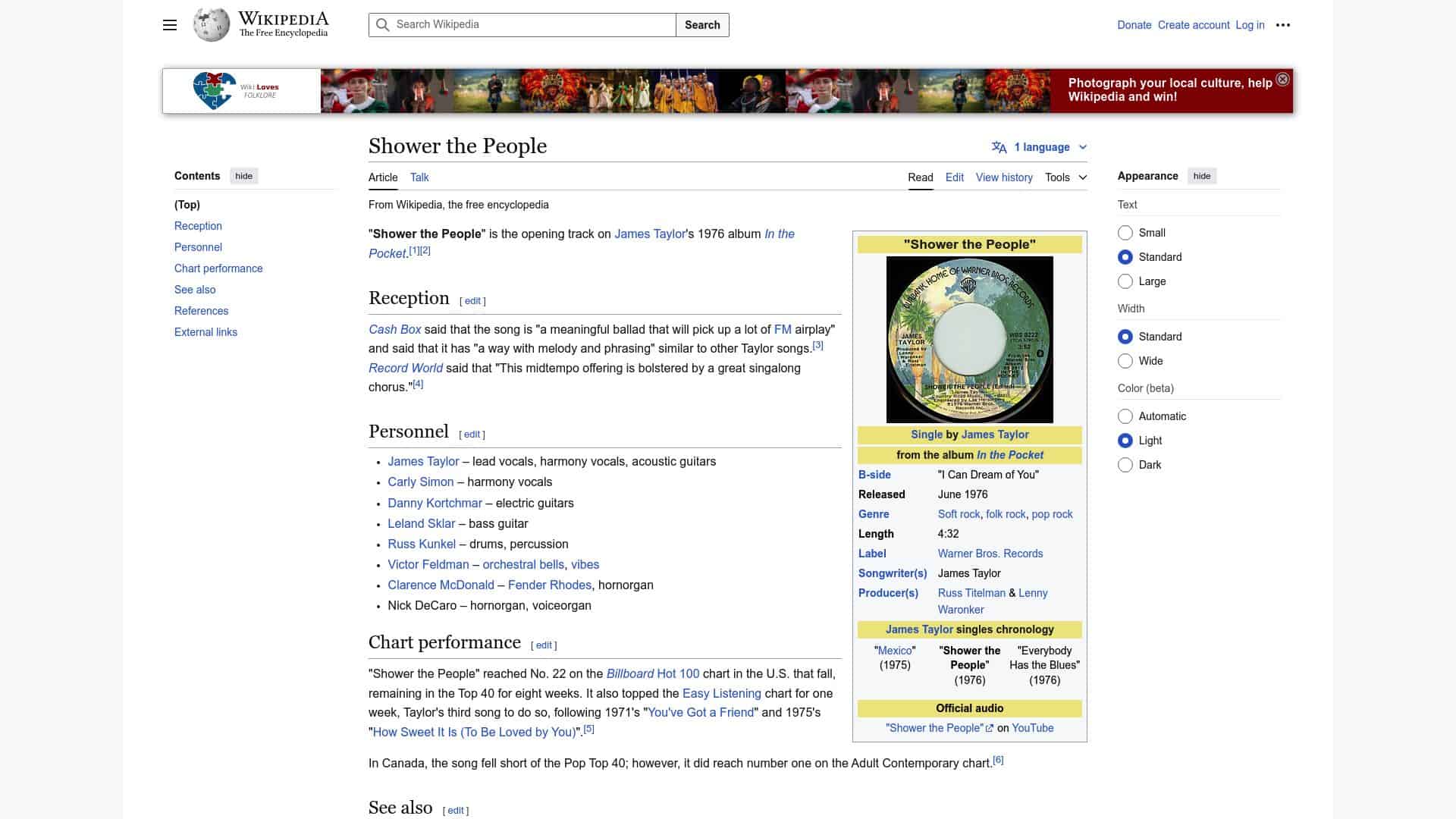Open Victor Feldman link
This screenshot has height=819, width=1456.
click(x=428, y=564)
